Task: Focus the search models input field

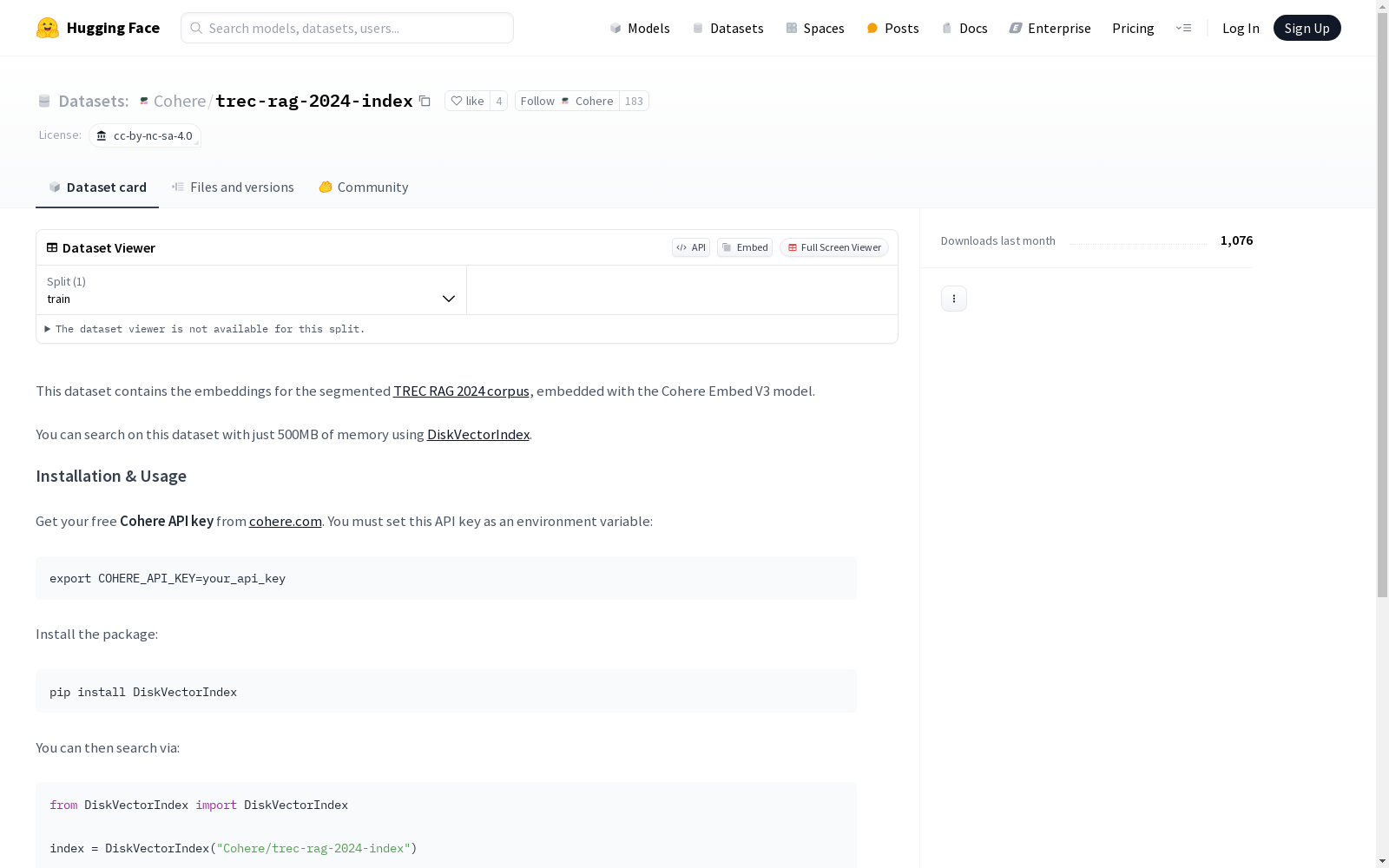Action: pos(347,28)
